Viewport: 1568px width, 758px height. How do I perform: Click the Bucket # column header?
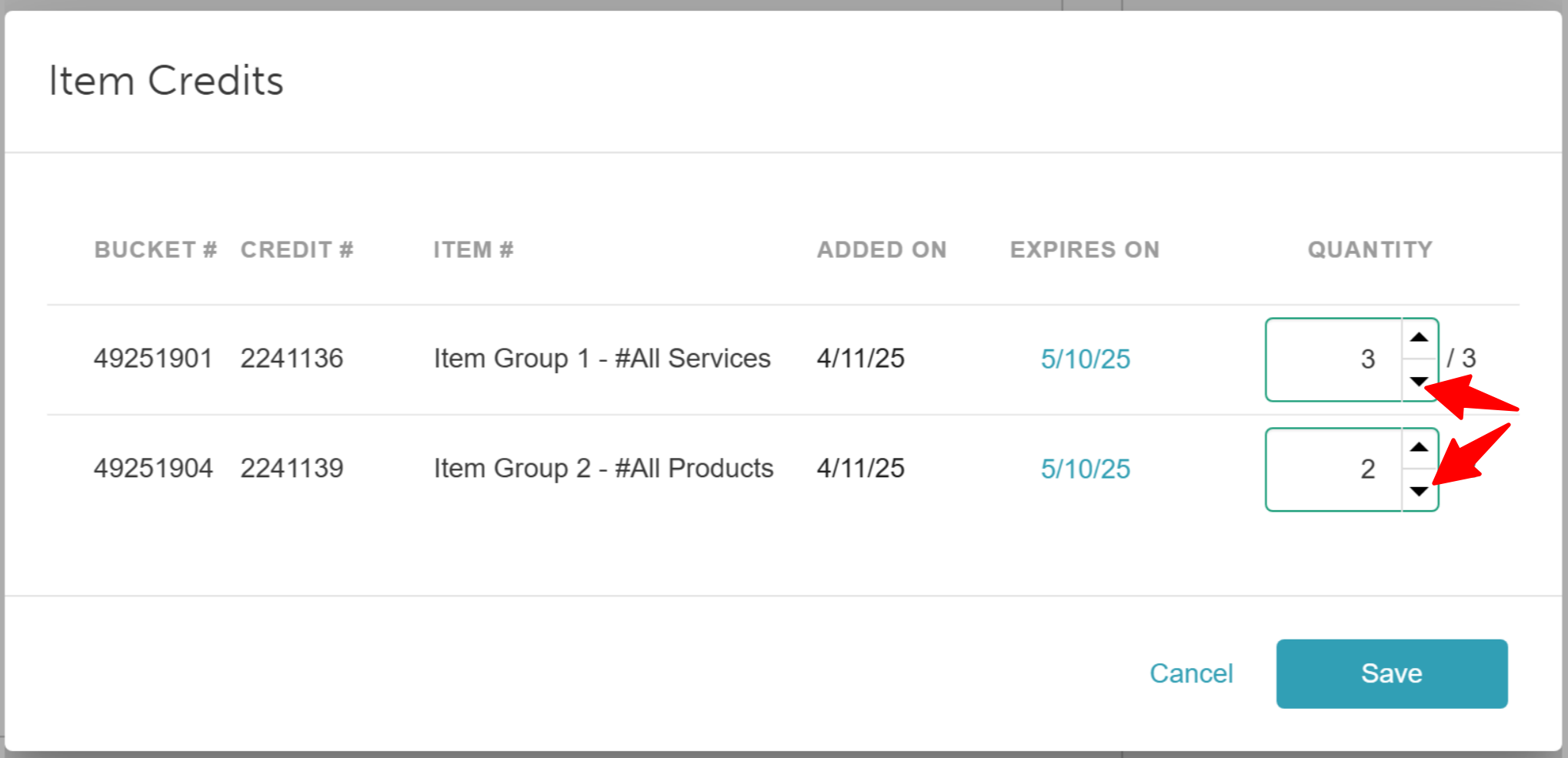[x=155, y=250]
